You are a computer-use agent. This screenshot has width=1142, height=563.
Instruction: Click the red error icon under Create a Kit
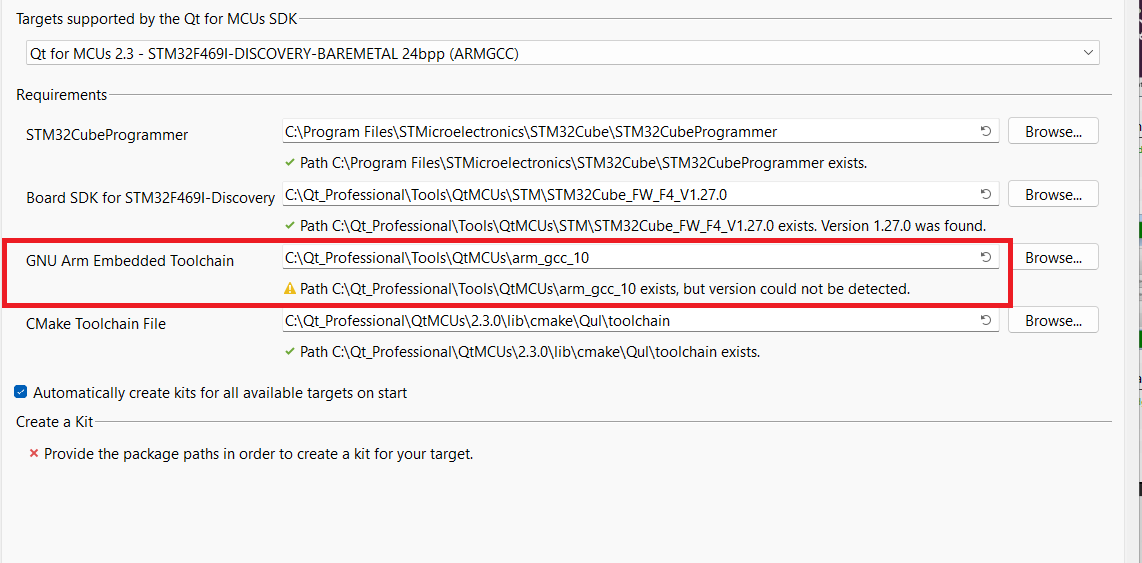pos(34,454)
